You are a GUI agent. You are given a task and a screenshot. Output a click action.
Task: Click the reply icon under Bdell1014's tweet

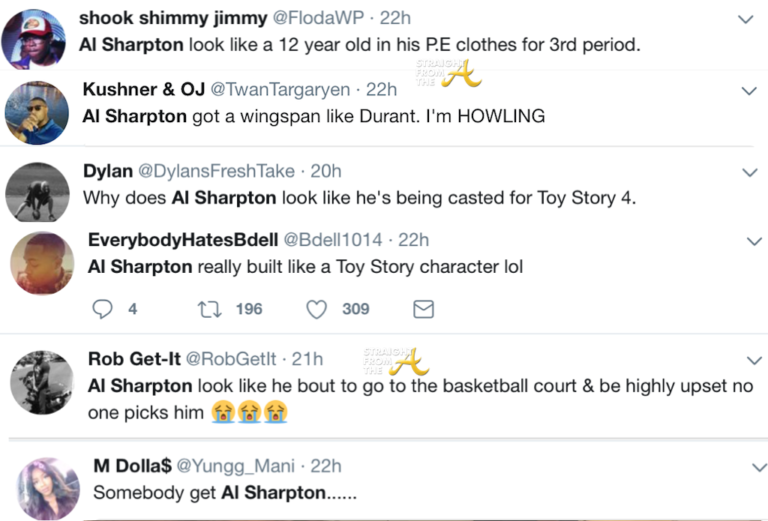click(103, 309)
